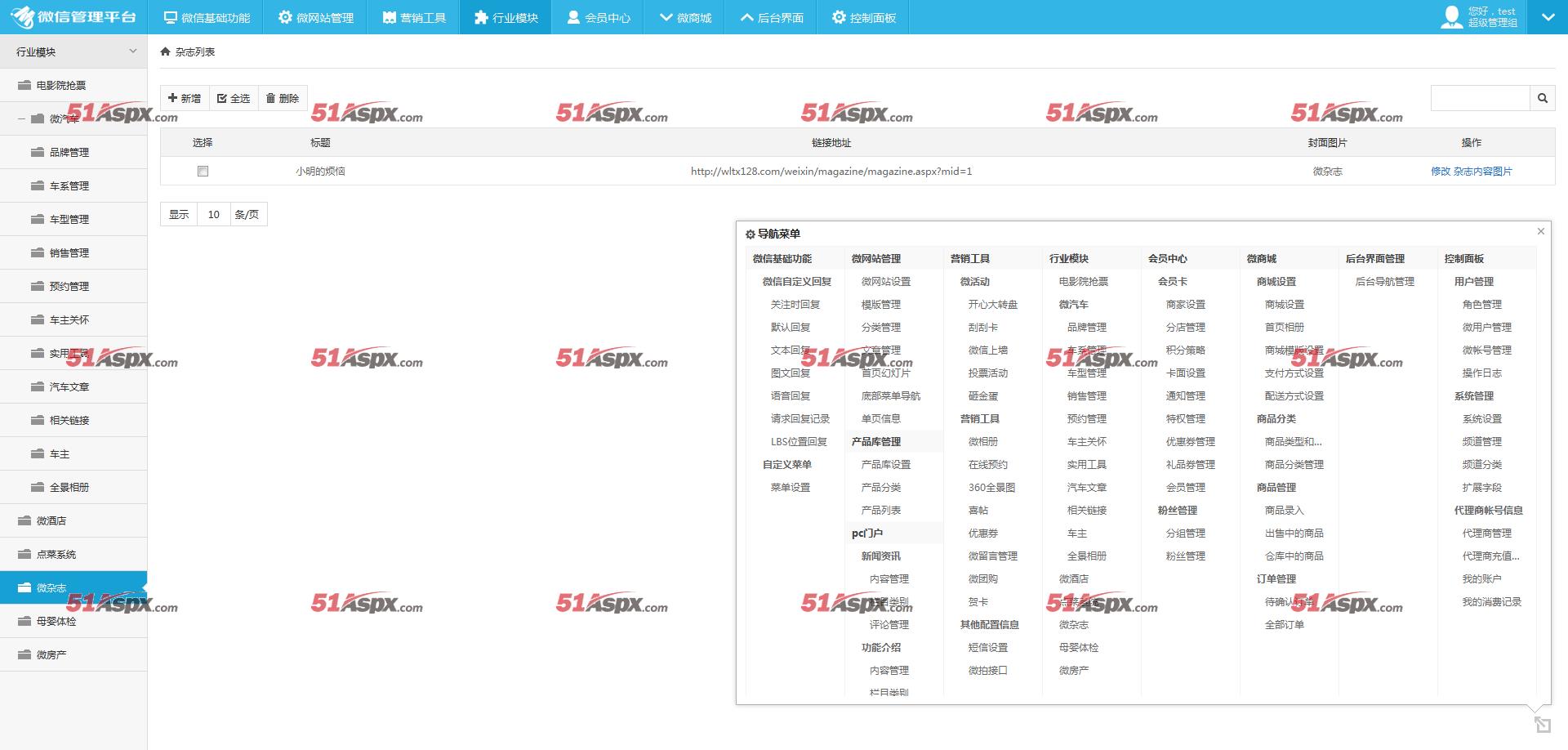Open 菜单设置 in navigation popup
This screenshot has width=1568, height=750.
(791, 487)
